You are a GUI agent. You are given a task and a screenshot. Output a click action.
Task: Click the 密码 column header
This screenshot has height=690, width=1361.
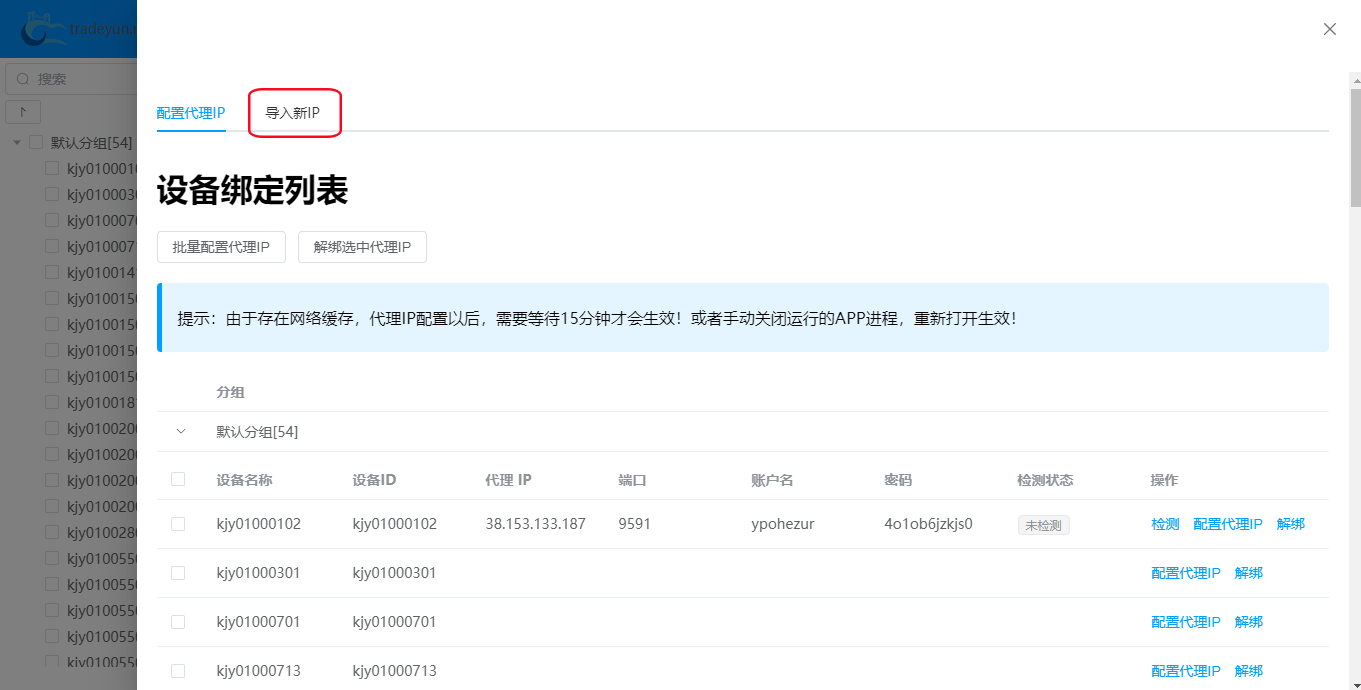pyautogui.click(x=898, y=480)
